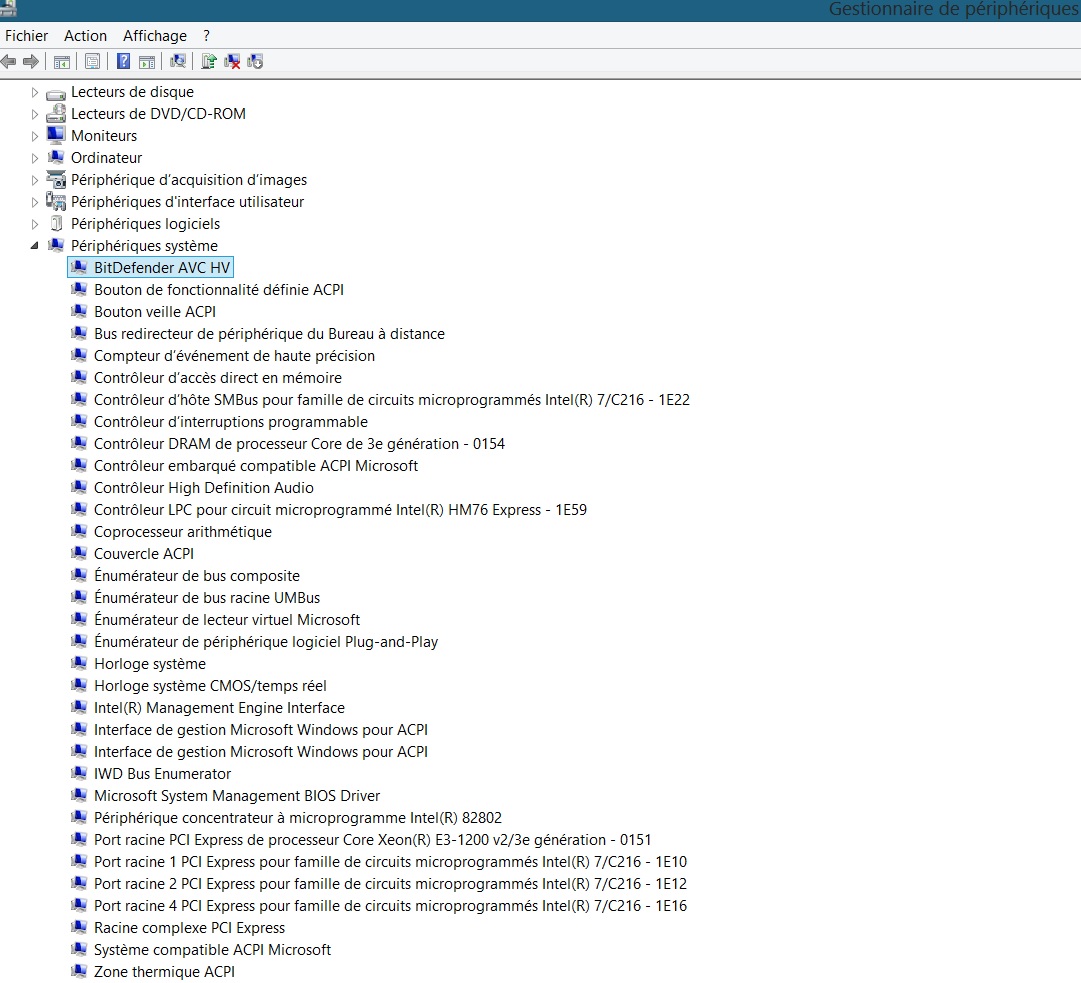The height and width of the screenshot is (983, 1081).
Task: Click the Uninstall device red X icon
Action: click(232, 62)
